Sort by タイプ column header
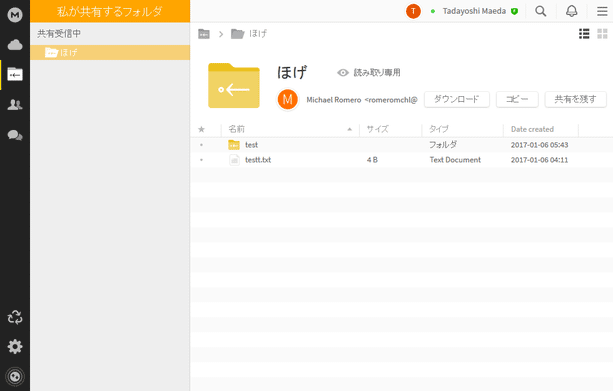 tap(439, 129)
